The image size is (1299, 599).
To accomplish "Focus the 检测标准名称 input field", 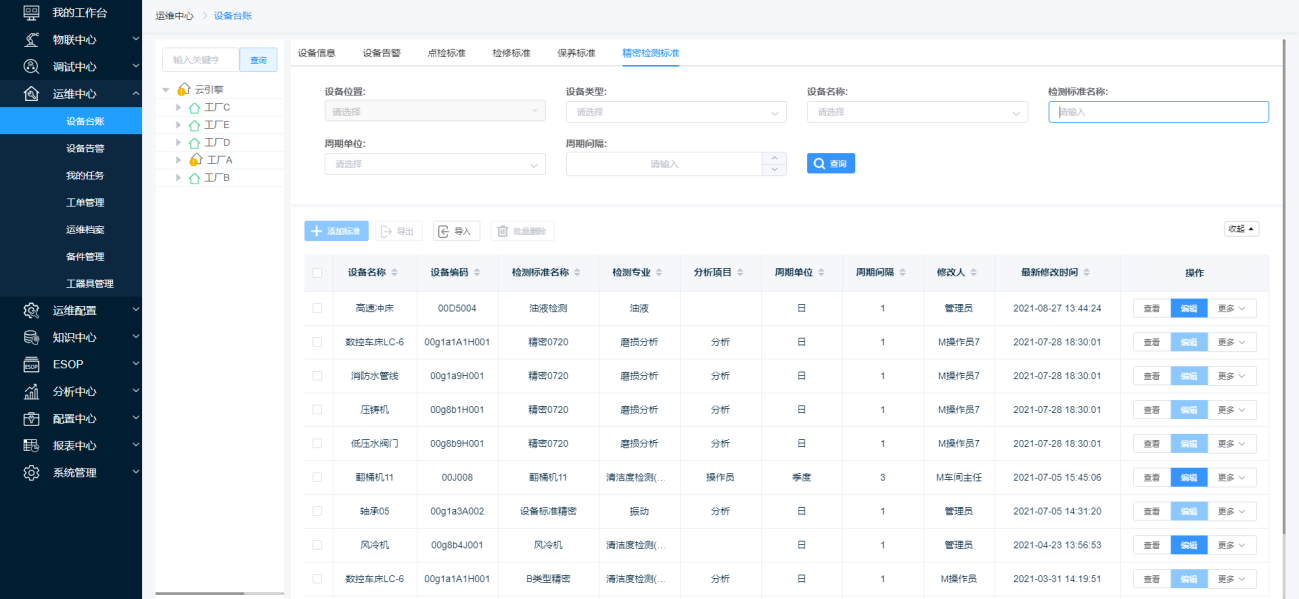I will 1158,112.
